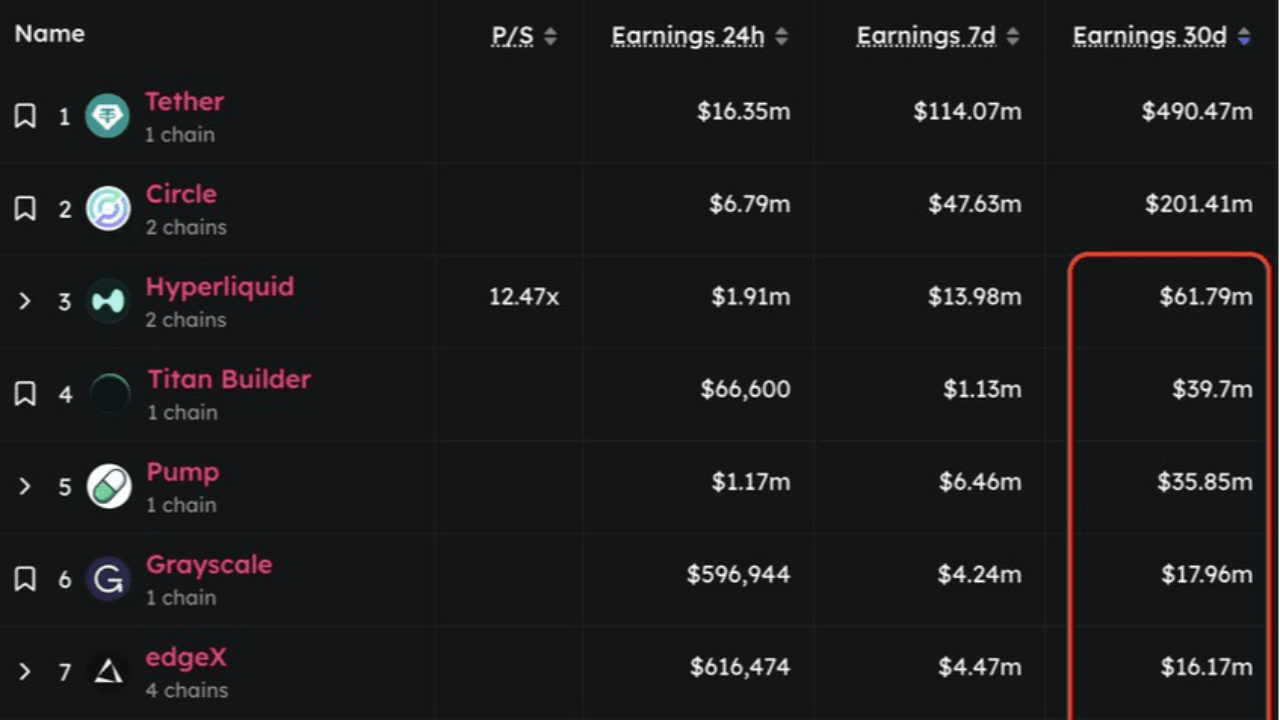1280x720 pixels.
Task: Click the Hyperliquid logo icon
Action: pyautogui.click(x=107, y=301)
